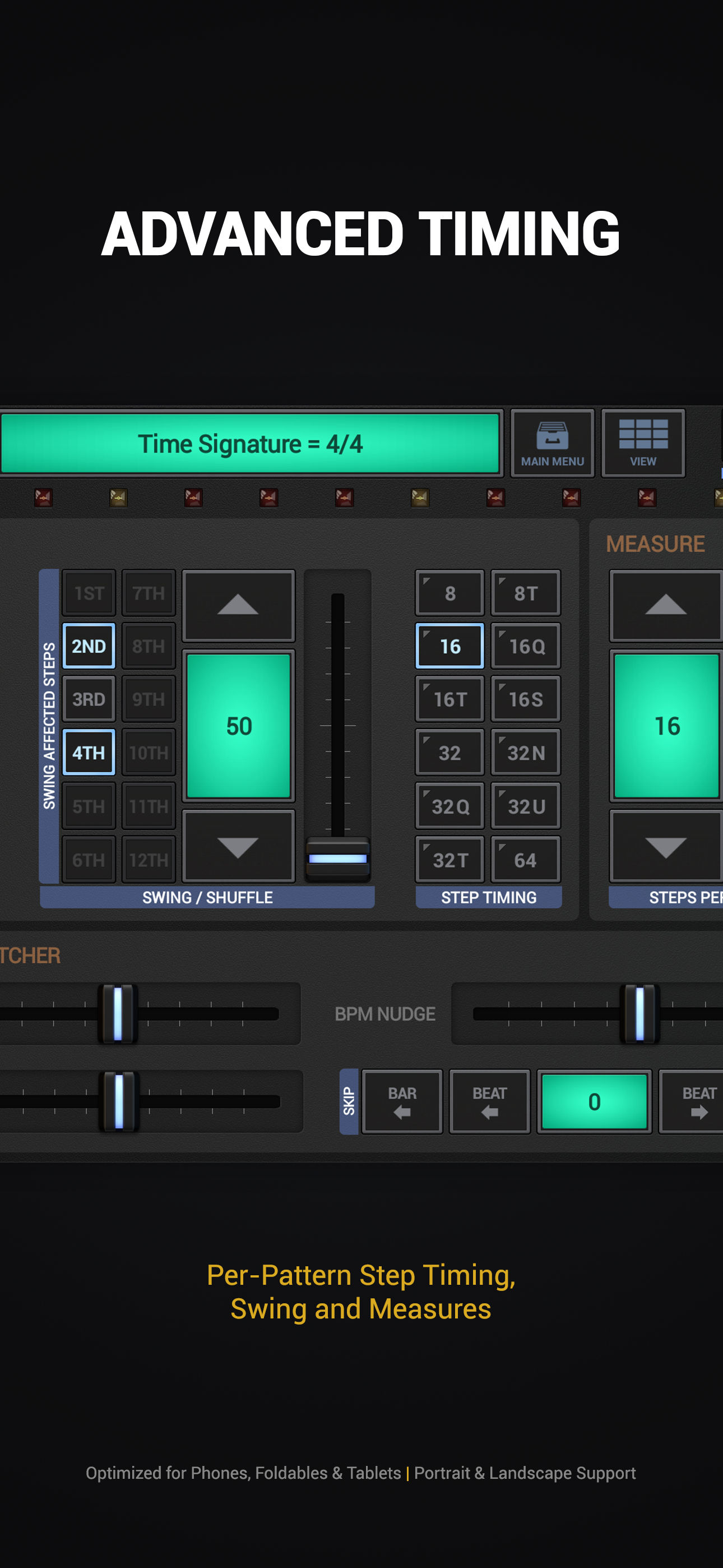
Task: Increase swing value with up arrow
Action: pos(239,606)
